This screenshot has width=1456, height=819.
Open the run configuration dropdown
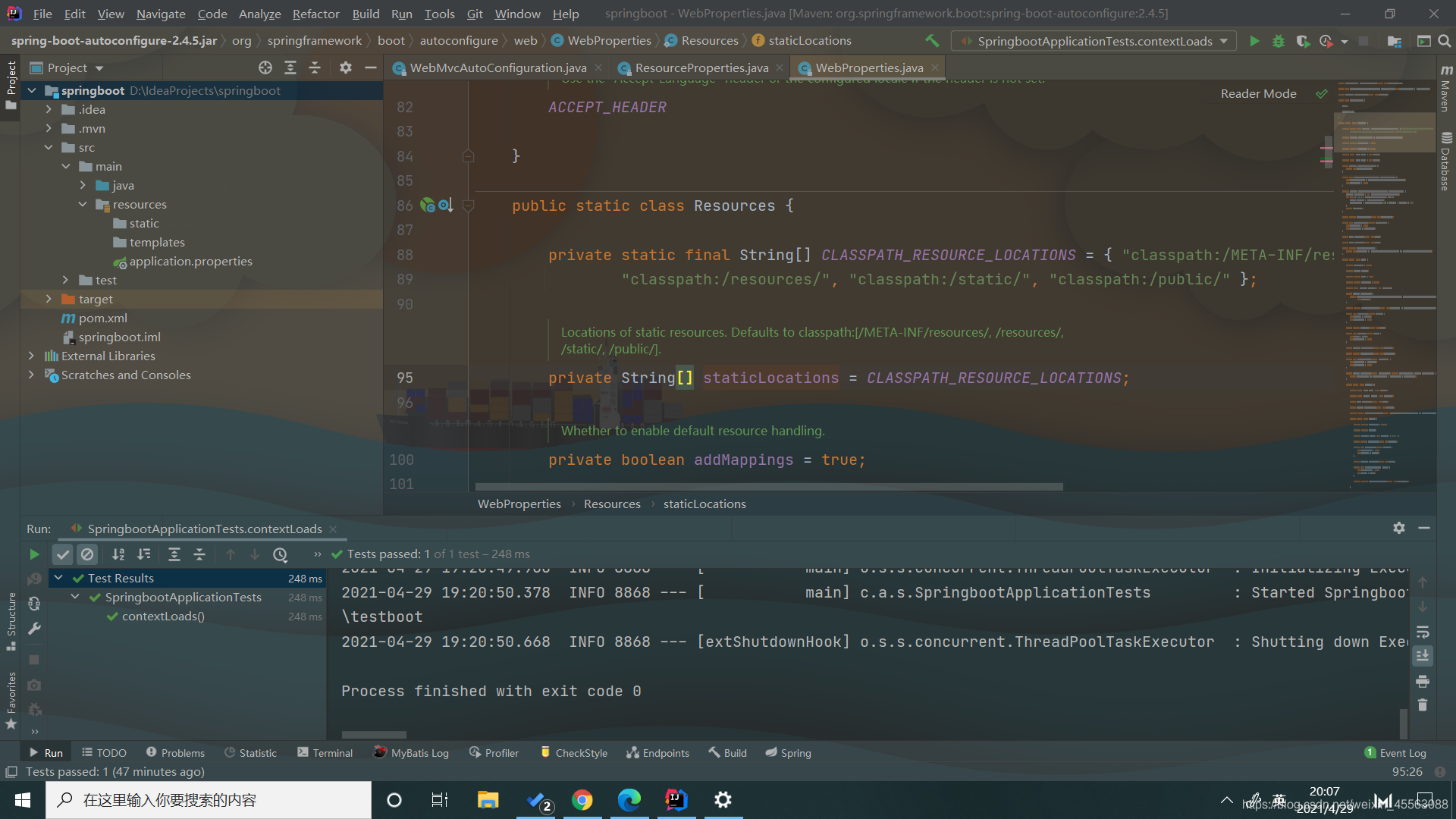(1223, 41)
